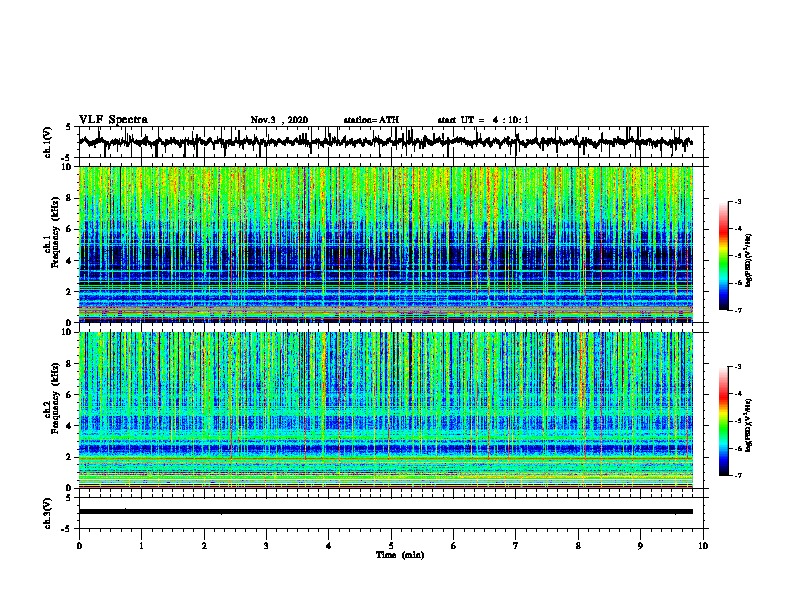Click the ch.2 color scale bar
792x612 pixels.
click(x=724, y=421)
